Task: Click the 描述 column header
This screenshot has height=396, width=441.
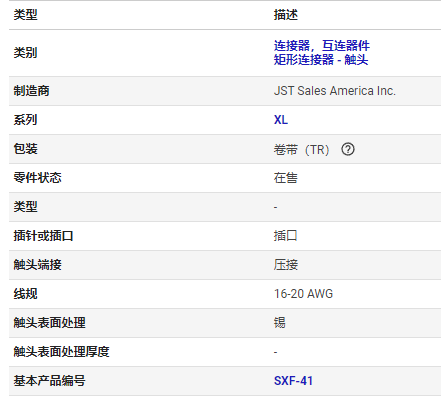Action: coord(286,15)
